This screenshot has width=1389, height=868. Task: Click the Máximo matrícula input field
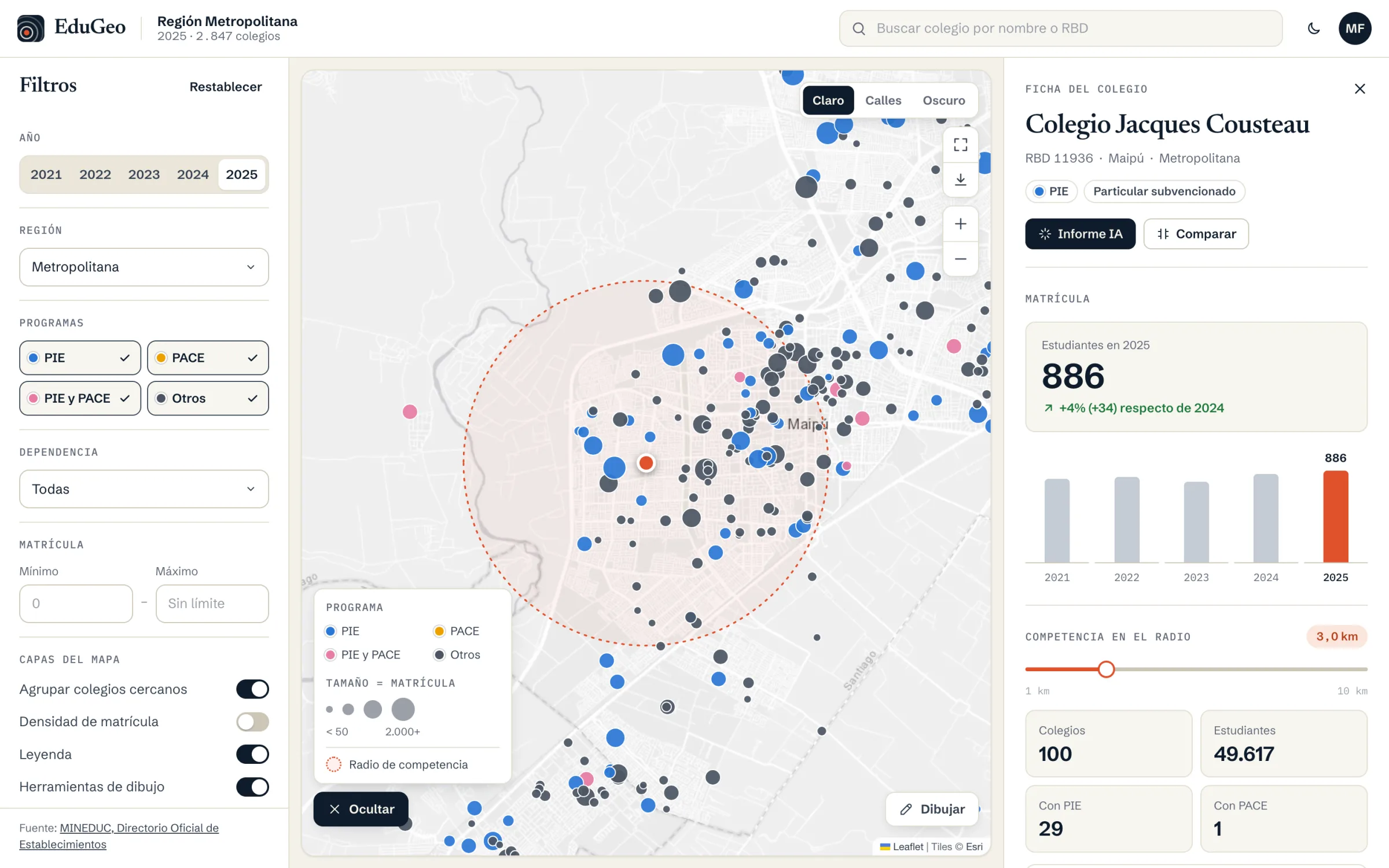tap(212, 604)
